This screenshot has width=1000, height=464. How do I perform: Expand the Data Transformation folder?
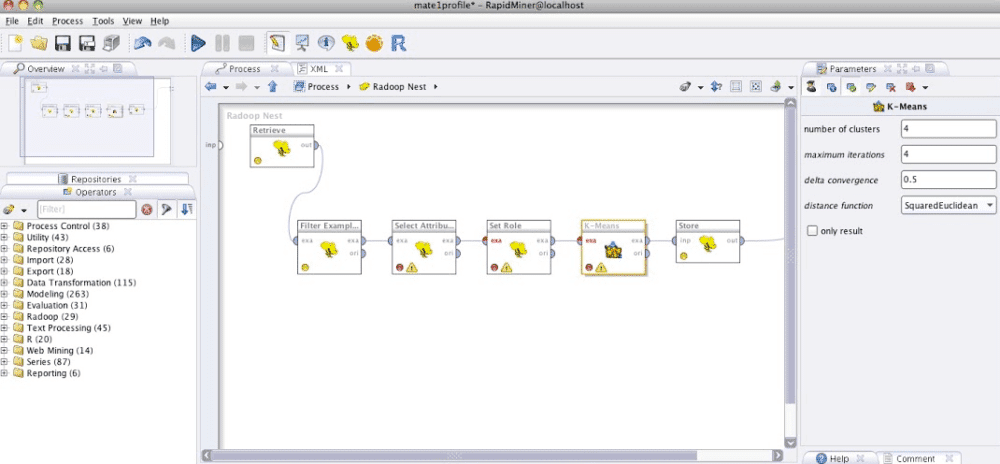[6, 283]
